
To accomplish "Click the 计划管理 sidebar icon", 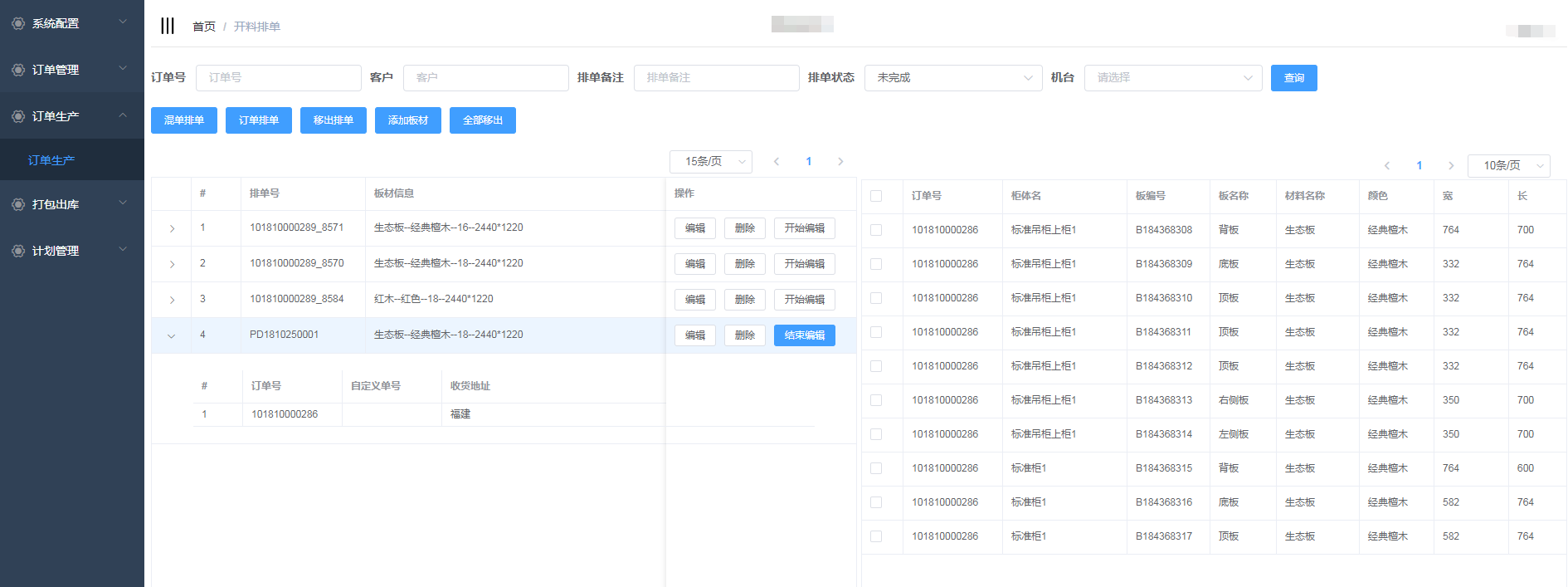I will pos(18,251).
